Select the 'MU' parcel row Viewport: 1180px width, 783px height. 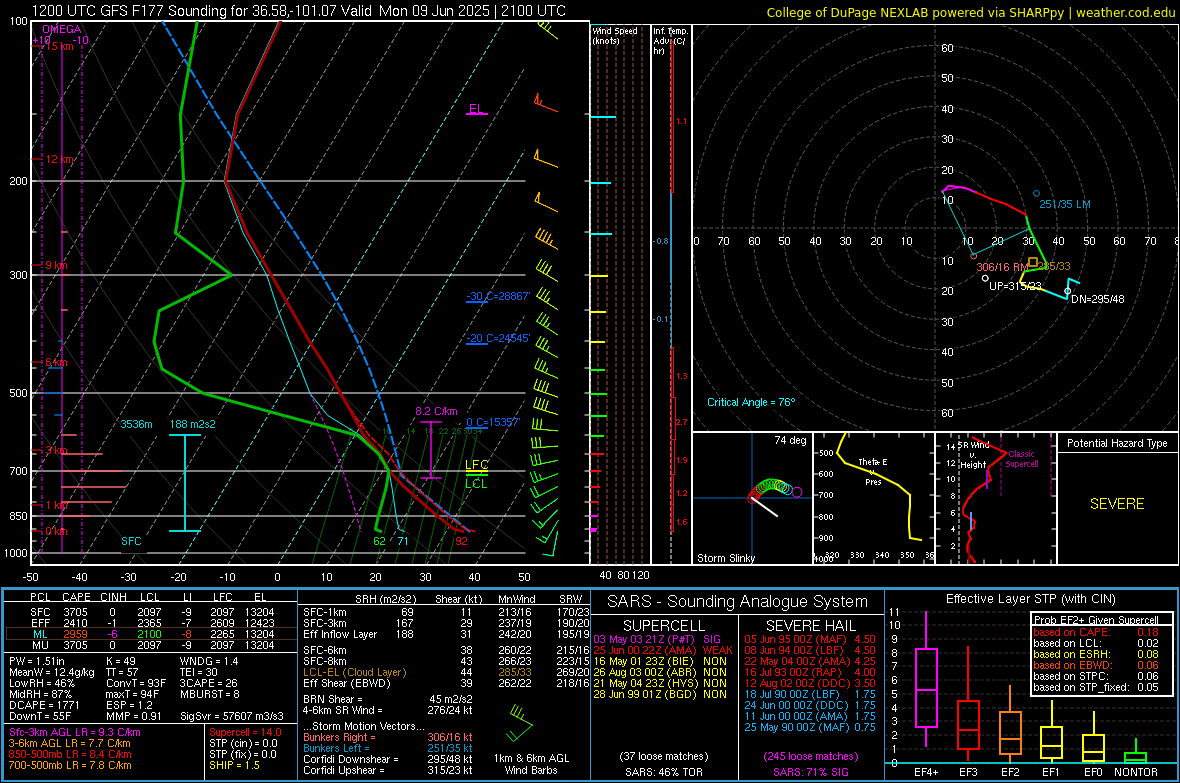coord(151,645)
